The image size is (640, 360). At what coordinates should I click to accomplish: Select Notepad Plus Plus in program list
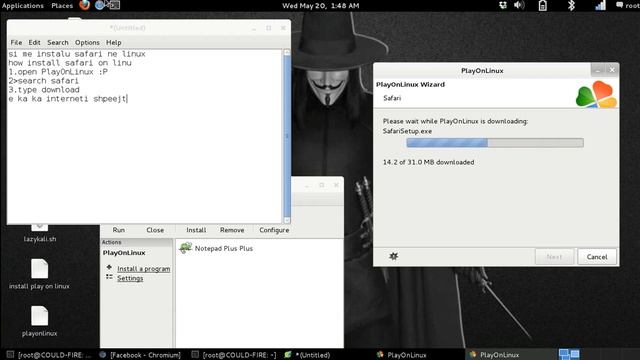(224, 248)
